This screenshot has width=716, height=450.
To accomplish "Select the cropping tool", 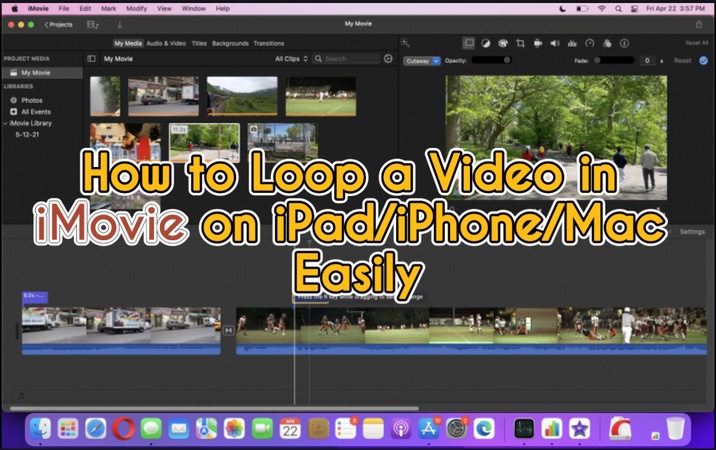I will (x=520, y=43).
